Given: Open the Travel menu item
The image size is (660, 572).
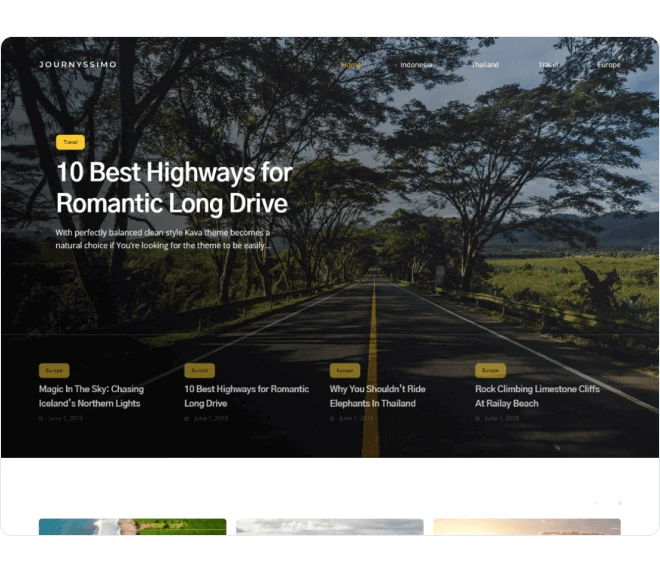Looking at the screenshot, I should tap(548, 65).
